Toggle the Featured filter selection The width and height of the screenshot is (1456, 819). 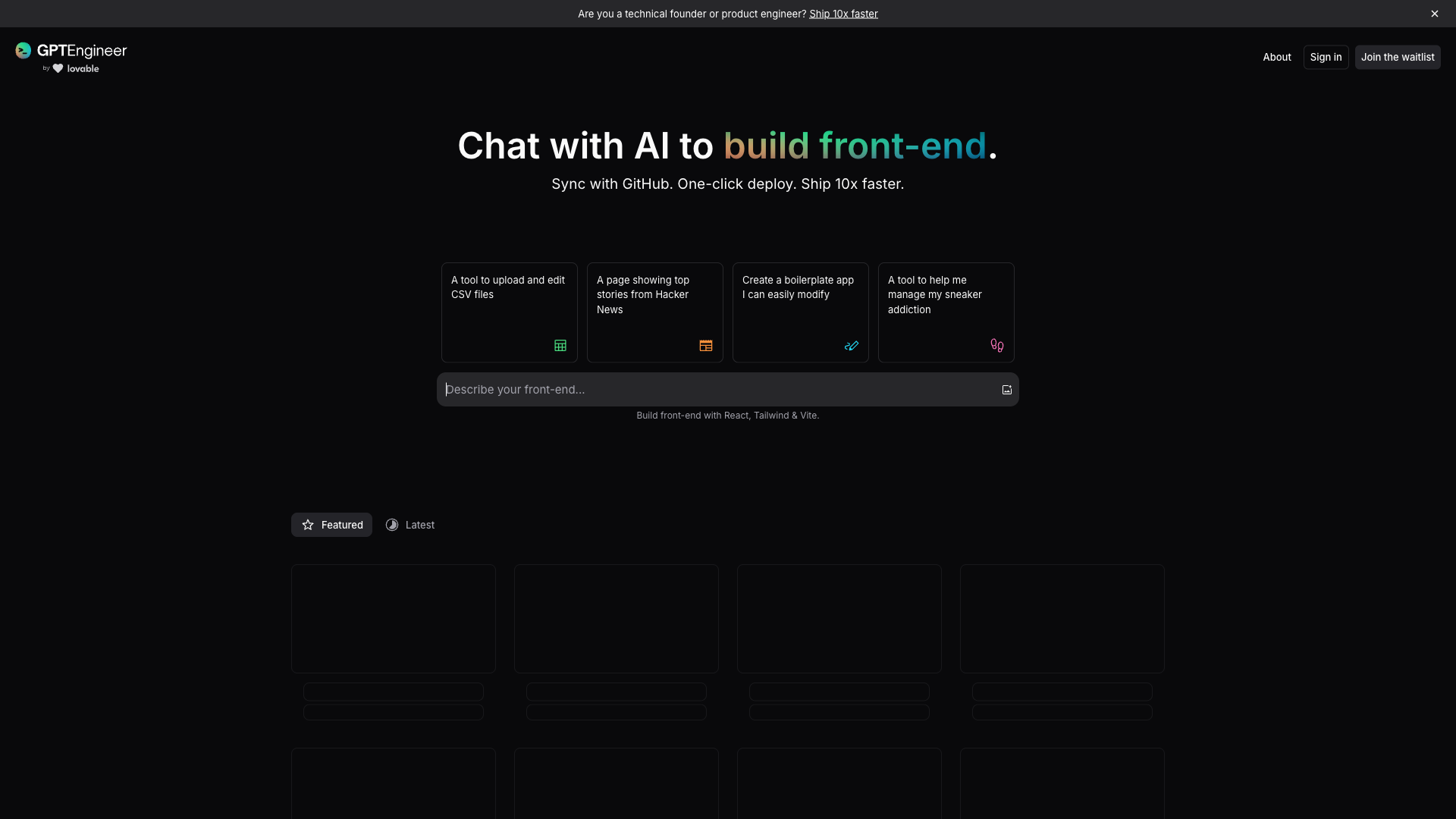pos(332,525)
